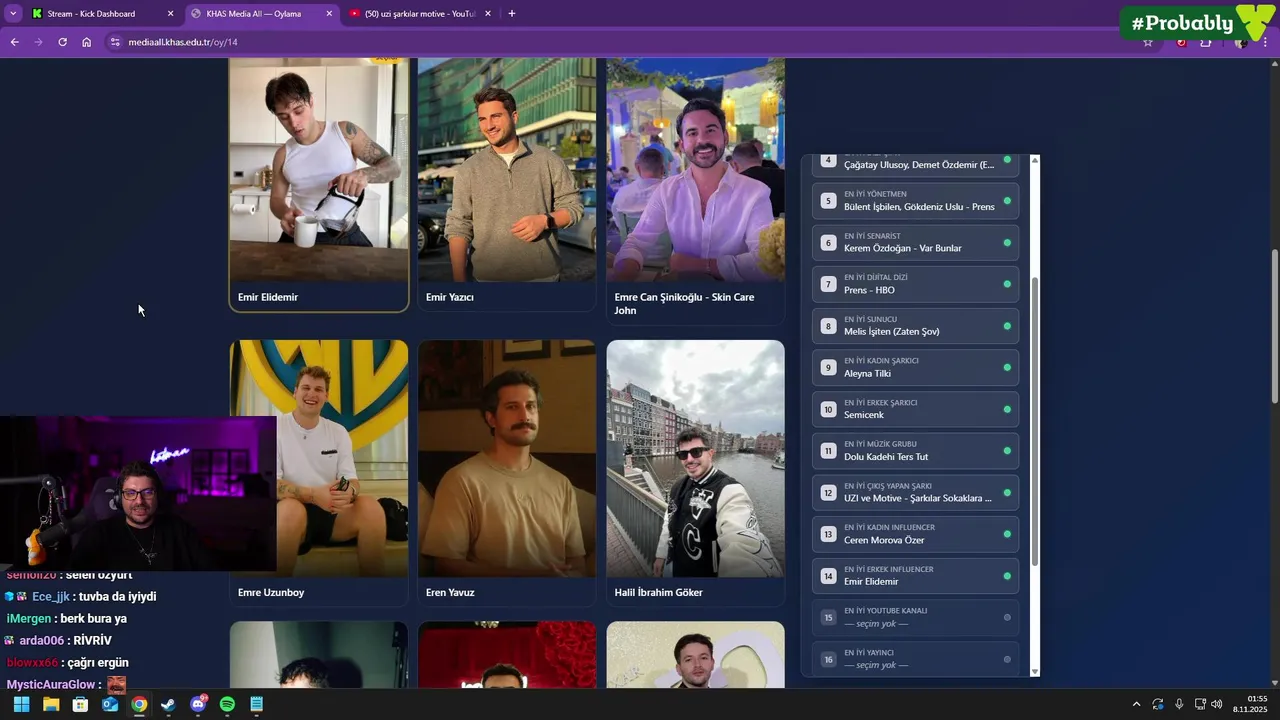This screenshot has height=720, width=1280.
Task: Open the tab search dropdown arrow
Action: 13,14
